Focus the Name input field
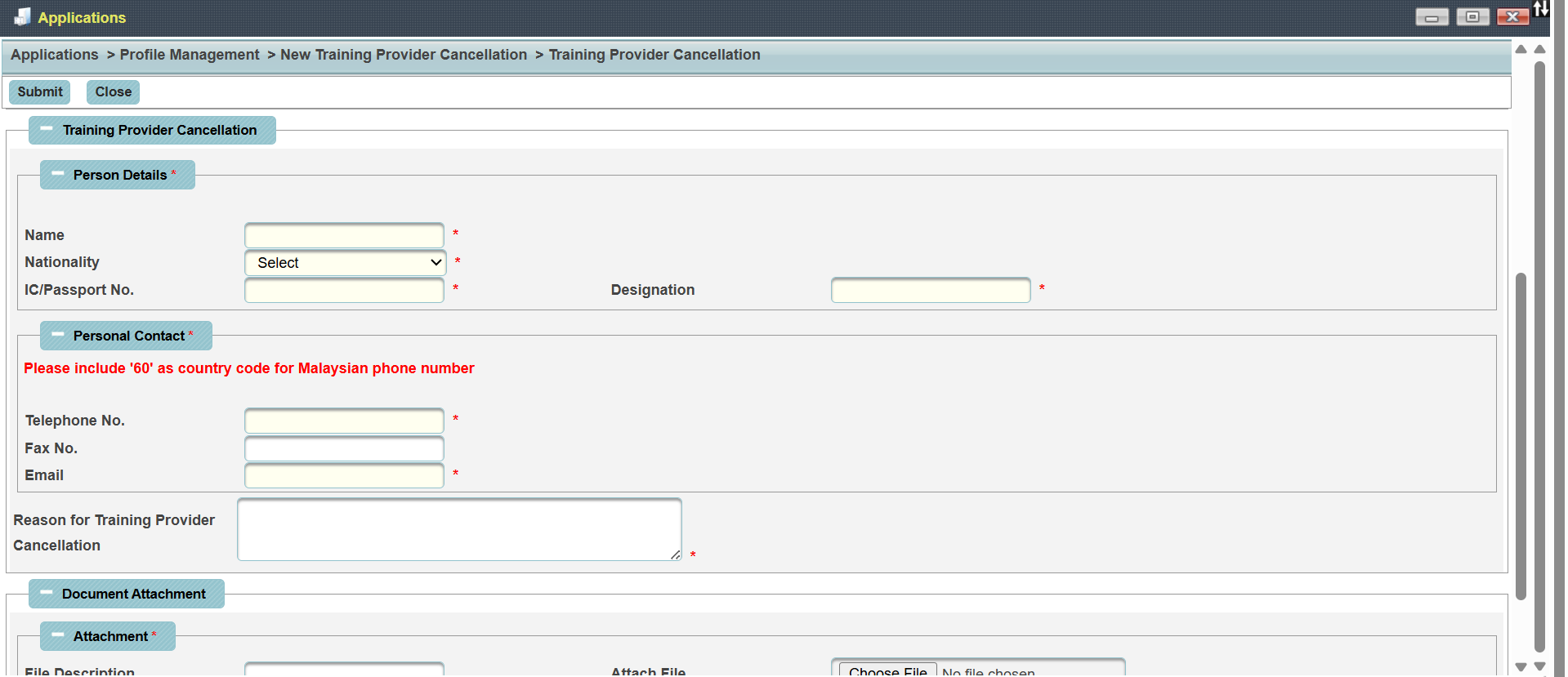1568x677 pixels. [x=344, y=236]
